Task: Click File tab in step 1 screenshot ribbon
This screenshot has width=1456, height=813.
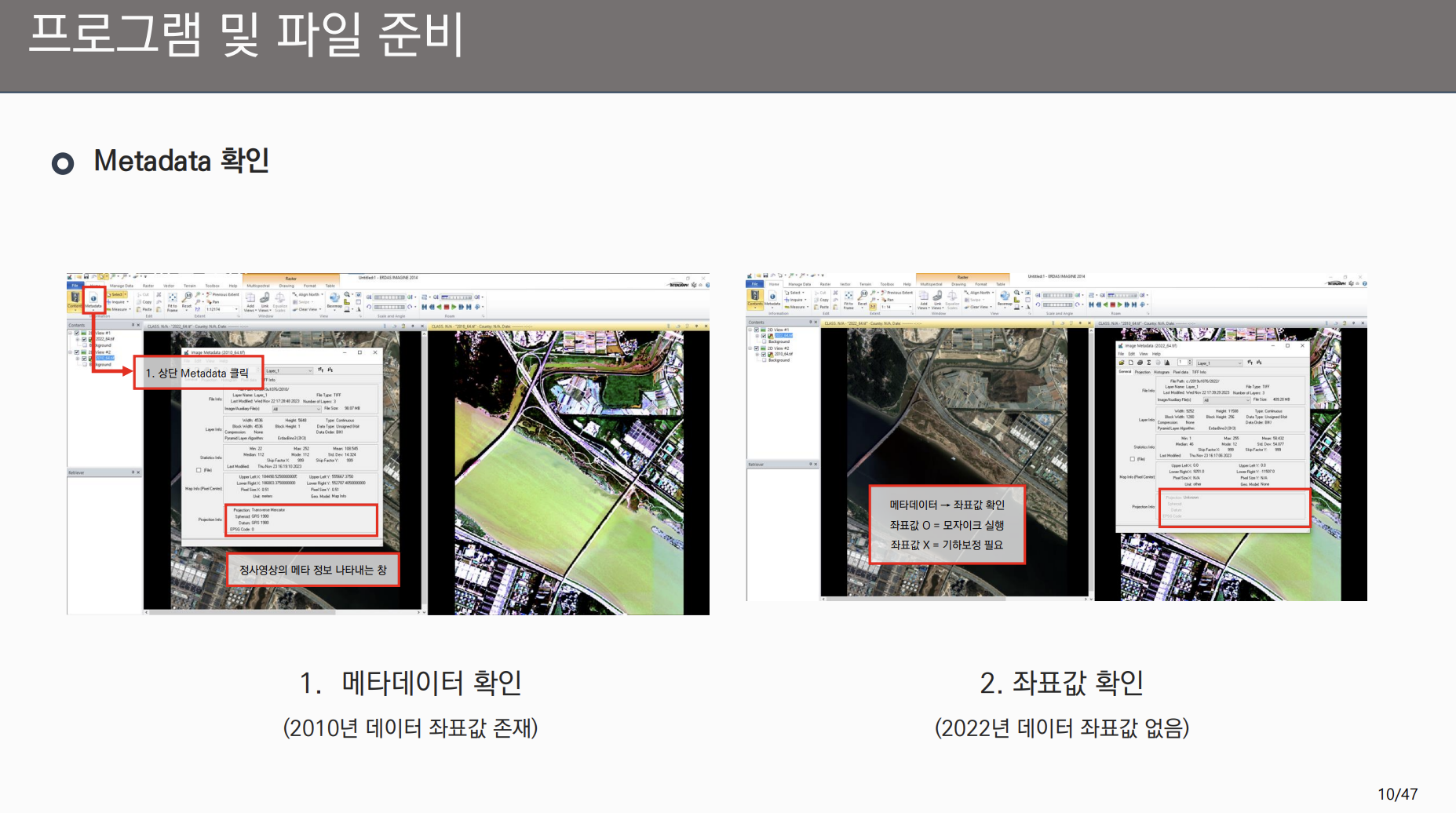Action: (x=75, y=286)
